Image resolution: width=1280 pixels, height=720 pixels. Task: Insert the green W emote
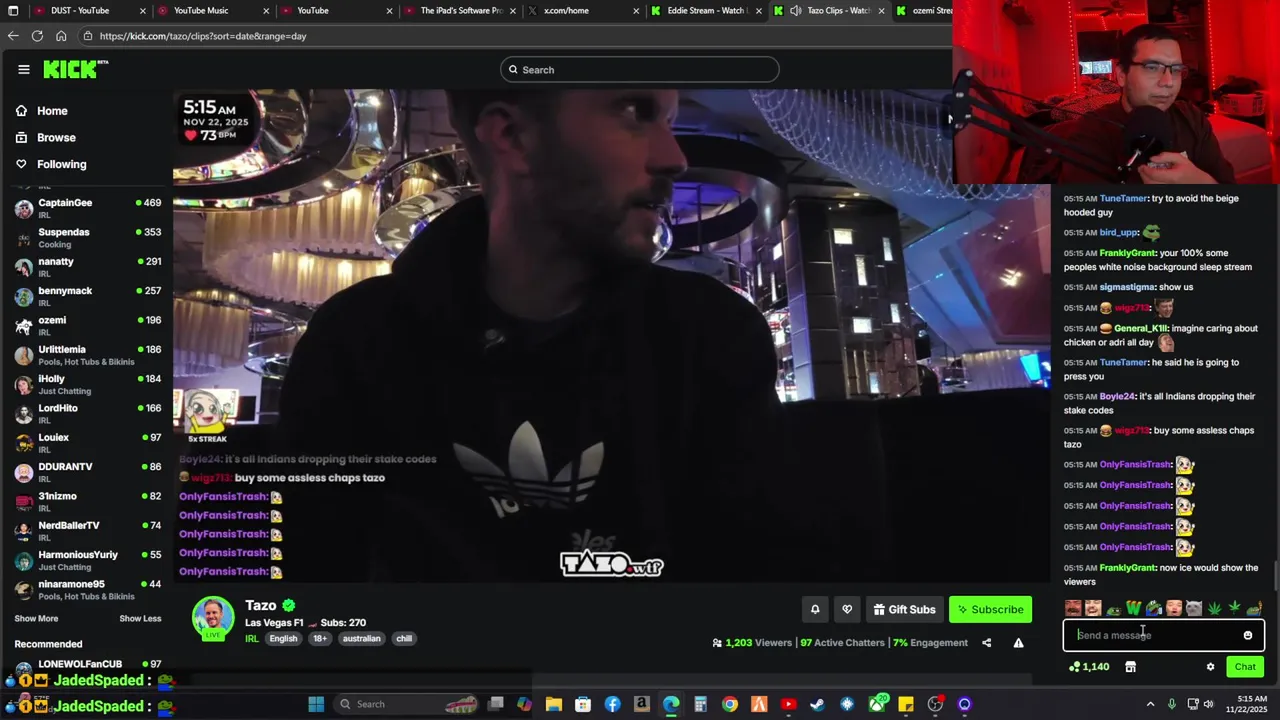point(1133,608)
